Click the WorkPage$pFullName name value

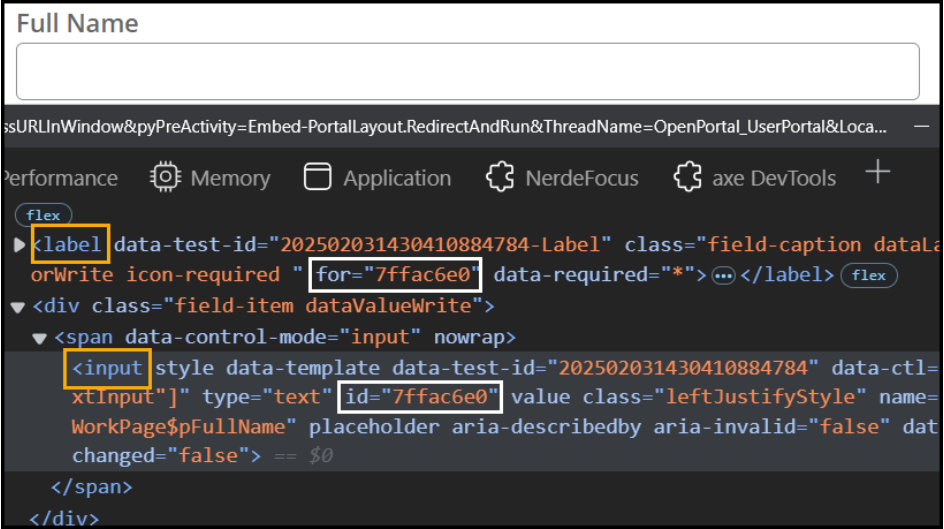(x=178, y=427)
